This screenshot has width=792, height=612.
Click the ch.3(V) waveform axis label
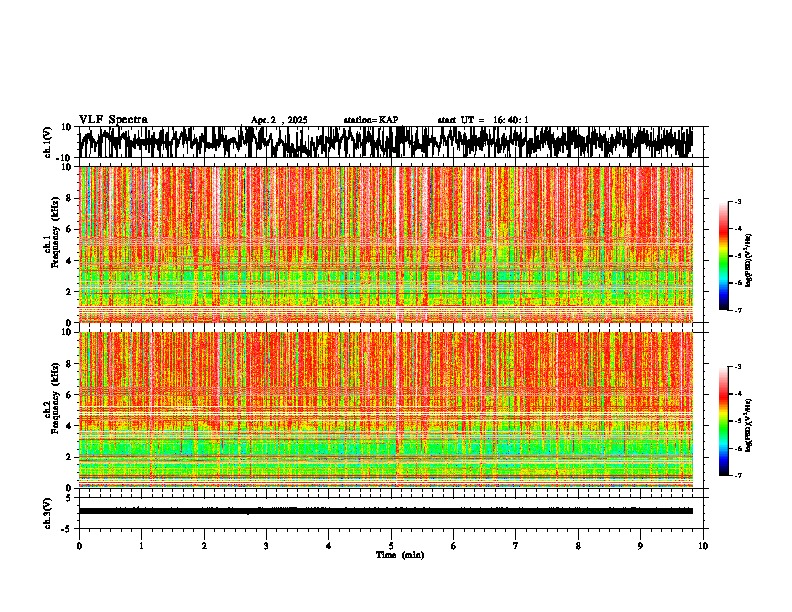pos(48,513)
